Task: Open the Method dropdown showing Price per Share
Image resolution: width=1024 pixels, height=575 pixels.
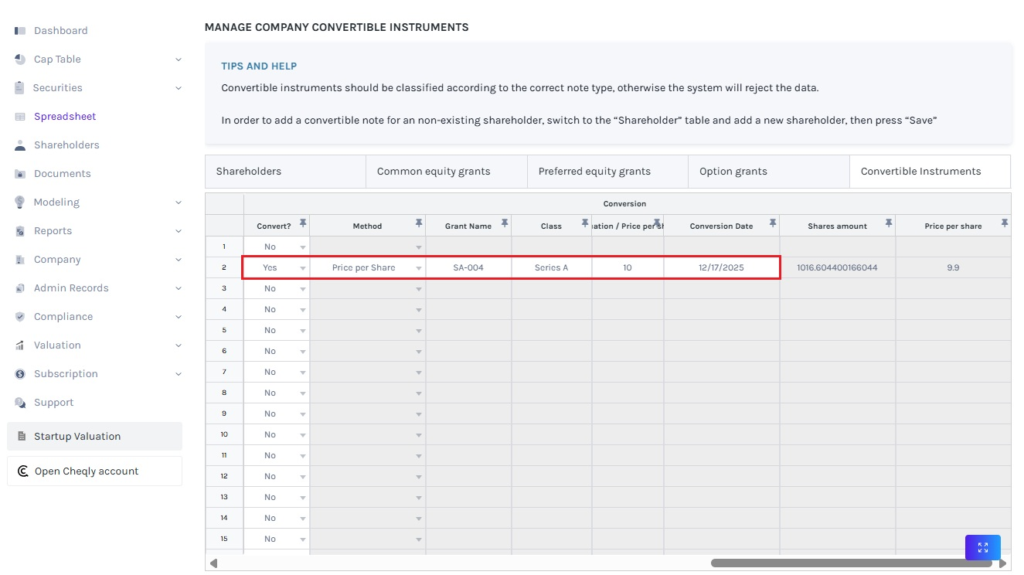Action: [x=419, y=268]
